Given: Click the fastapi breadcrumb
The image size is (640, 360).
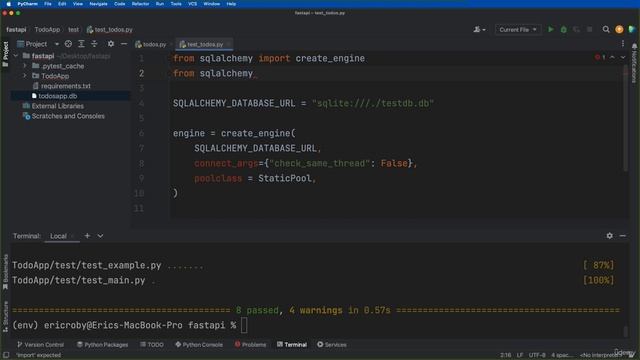Looking at the screenshot, I should 16,29.
